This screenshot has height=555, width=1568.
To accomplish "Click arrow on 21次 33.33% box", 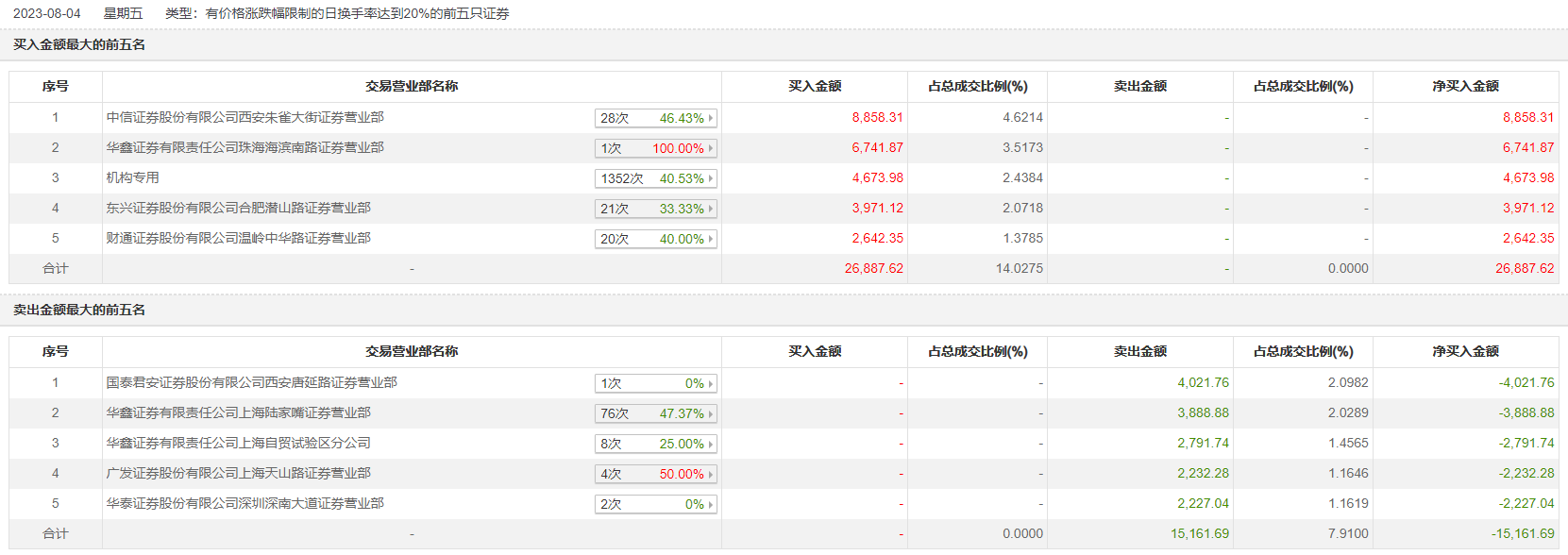I will 711,209.
